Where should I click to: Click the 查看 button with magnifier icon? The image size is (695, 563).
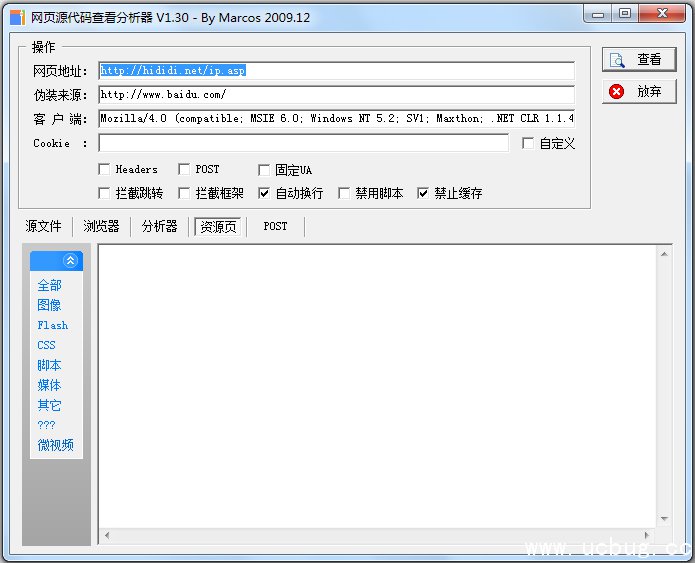(x=639, y=60)
